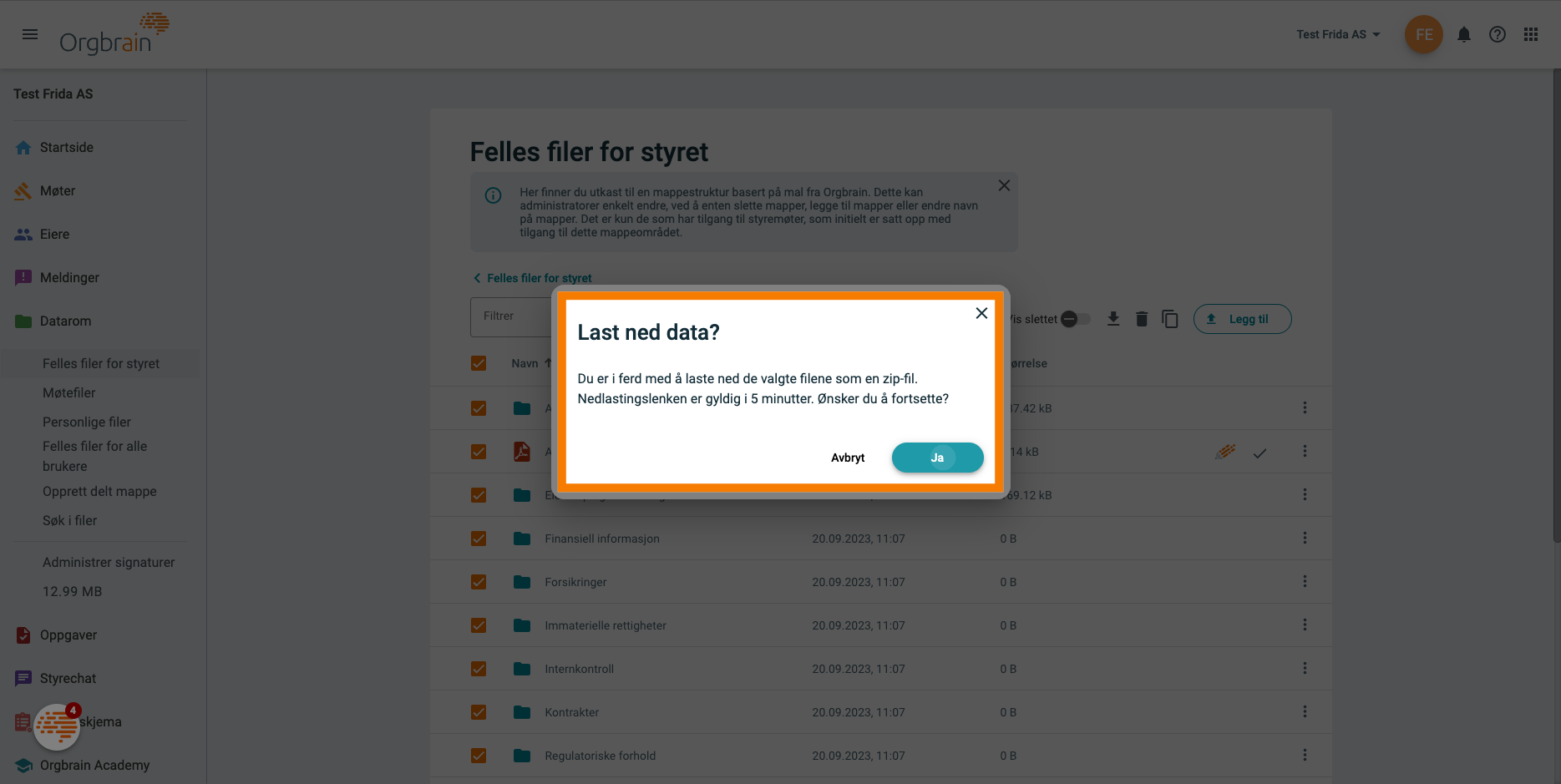Image resolution: width=1561 pixels, height=784 pixels.
Task: Go to Datarom in the sidebar
Action: pyautogui.click(x=67, y=321)
